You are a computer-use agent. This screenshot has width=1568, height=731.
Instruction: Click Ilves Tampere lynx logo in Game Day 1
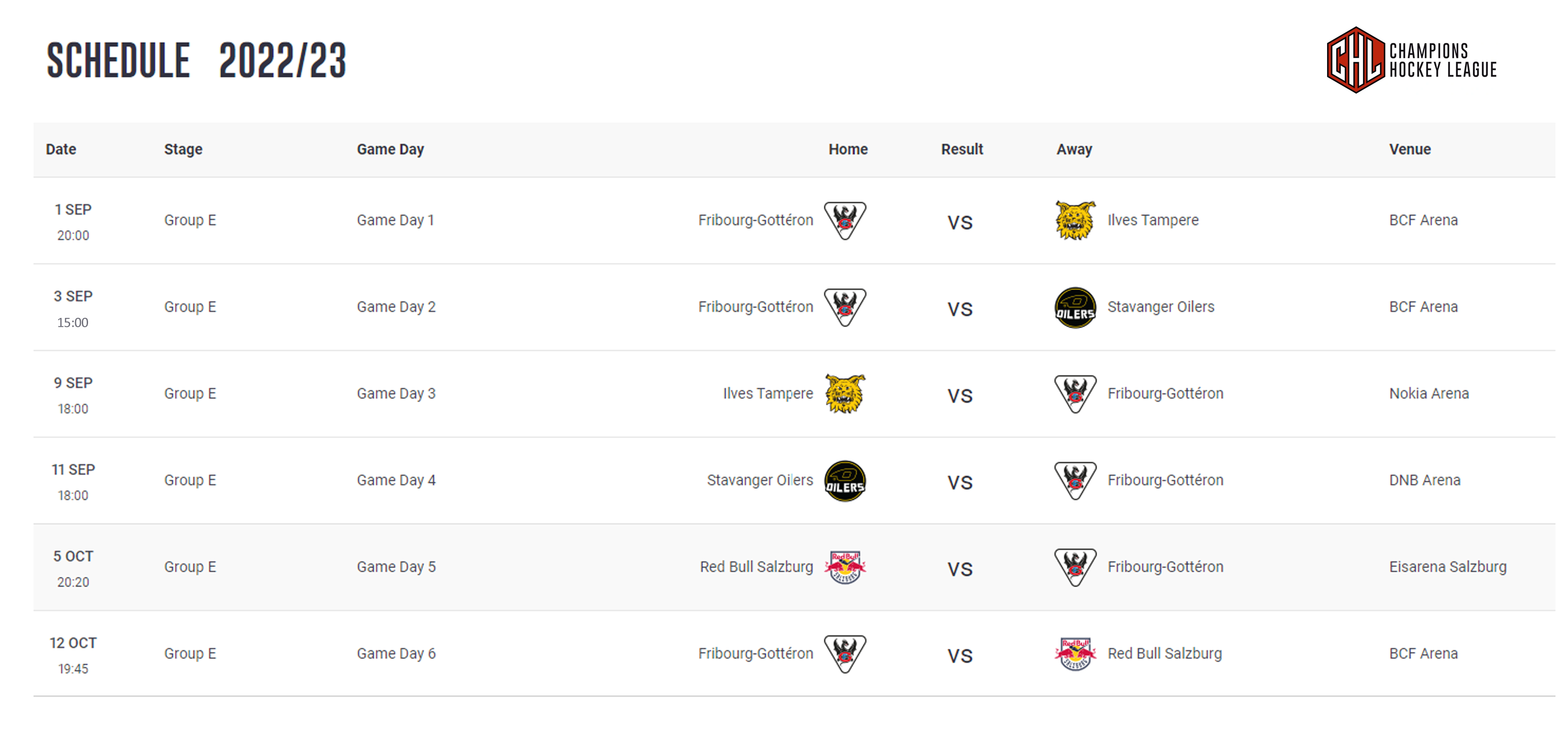pyautogui.click(x=1075, y=220)
